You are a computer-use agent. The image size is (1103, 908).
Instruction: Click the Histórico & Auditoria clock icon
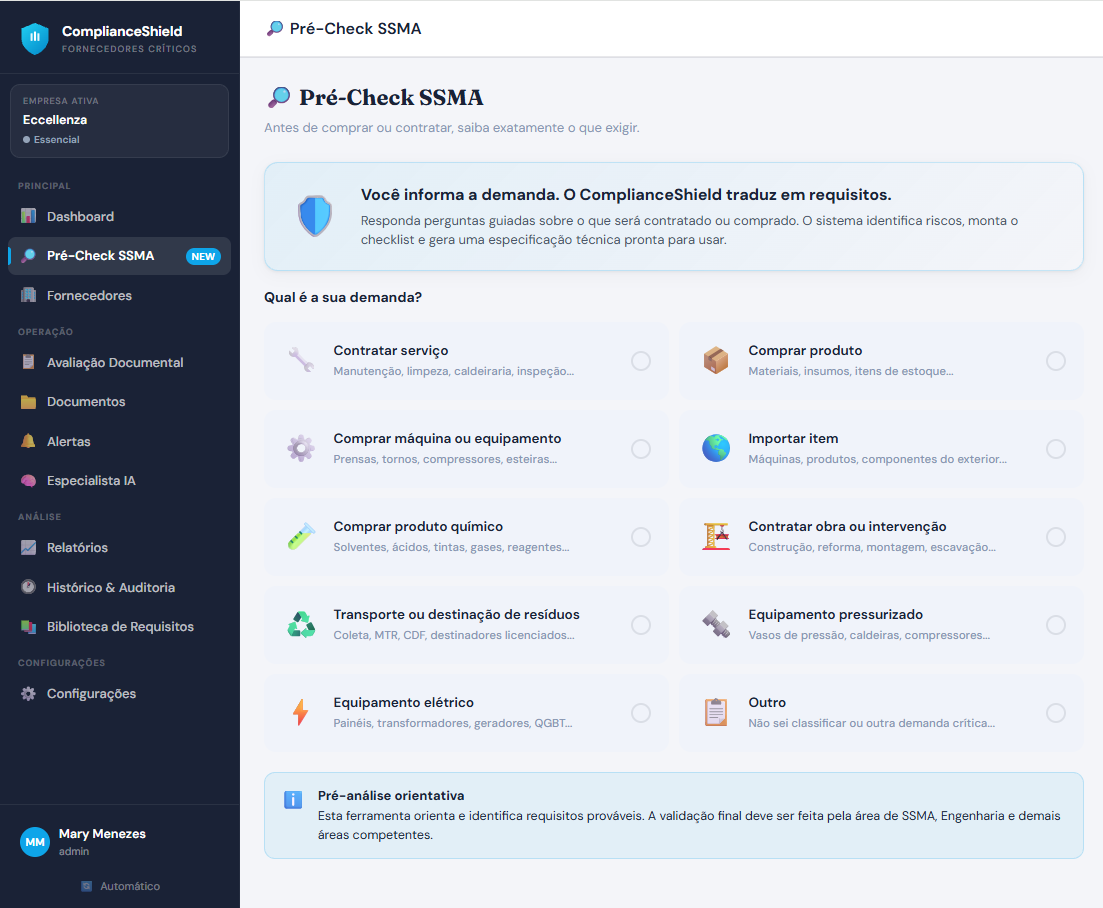click(x=28, y=587)
